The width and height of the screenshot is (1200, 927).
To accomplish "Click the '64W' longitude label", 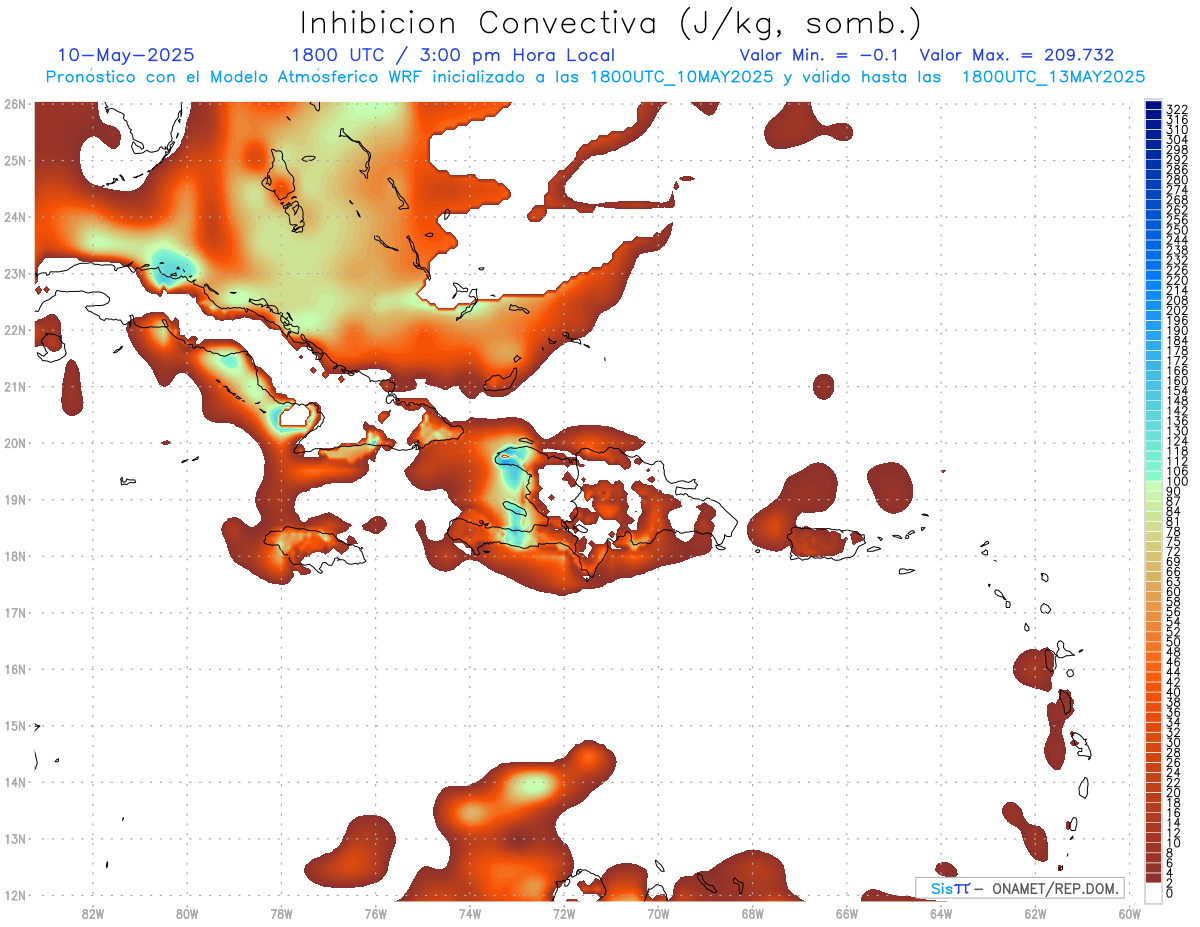I will (x=941, y=912).
